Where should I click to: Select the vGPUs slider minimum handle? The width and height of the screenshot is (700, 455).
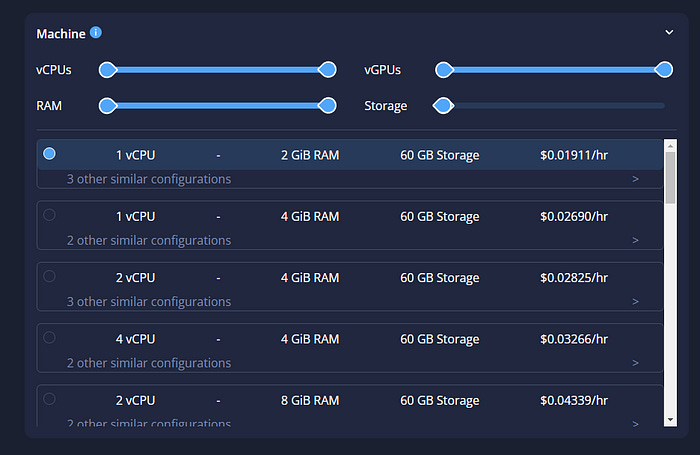coord(444,70)
